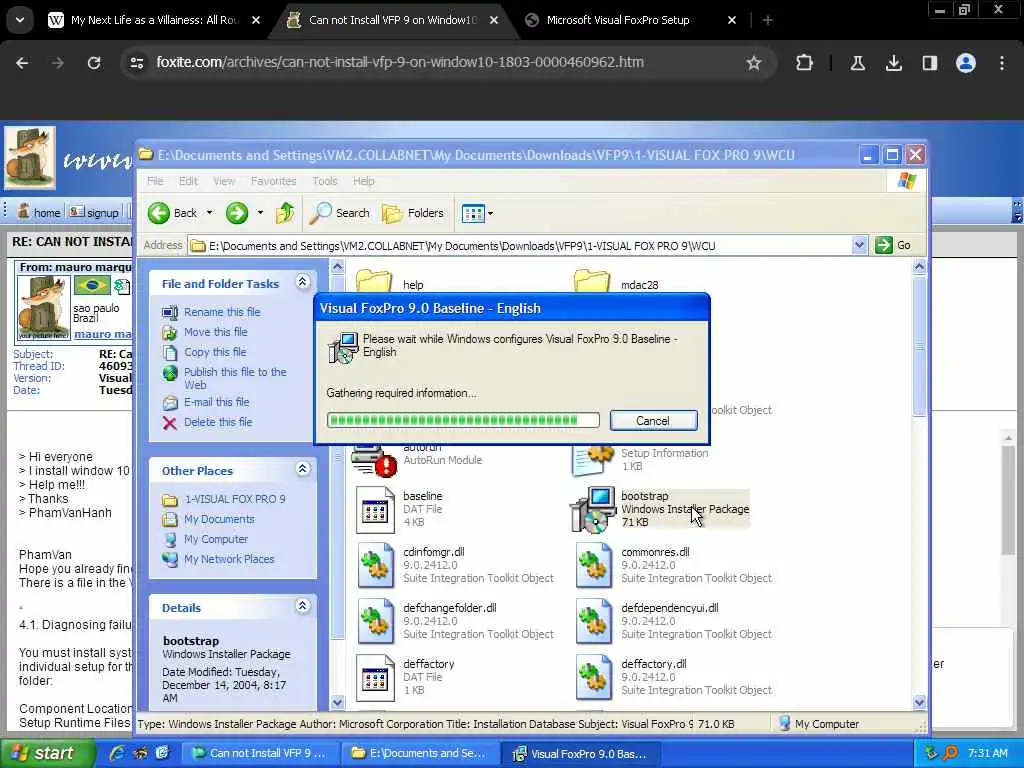Cancel the Visual FoxPro installer dialog
Viewport: 1024px width, 768px height.
pos(653,421)
